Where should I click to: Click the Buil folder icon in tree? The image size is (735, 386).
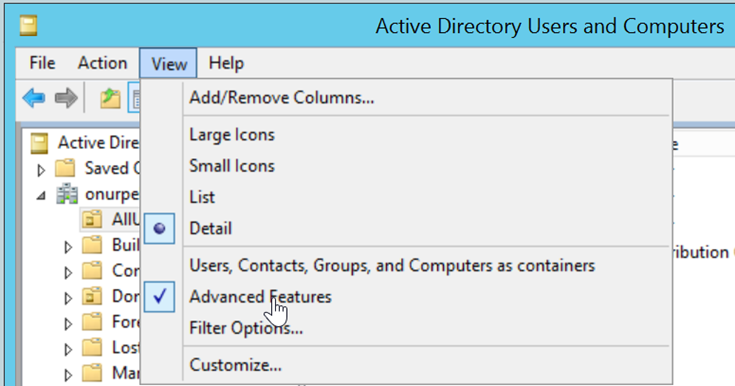(x=92, y=245)
